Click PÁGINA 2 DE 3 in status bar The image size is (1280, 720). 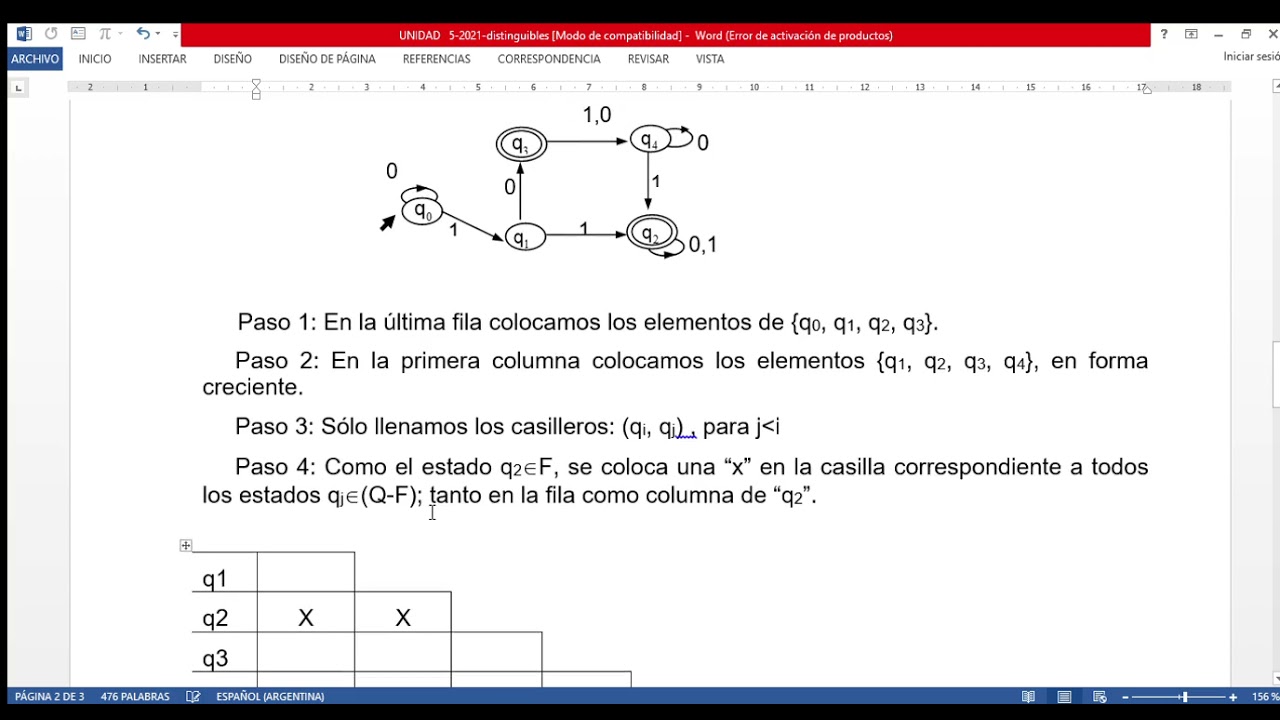[50, 696]
